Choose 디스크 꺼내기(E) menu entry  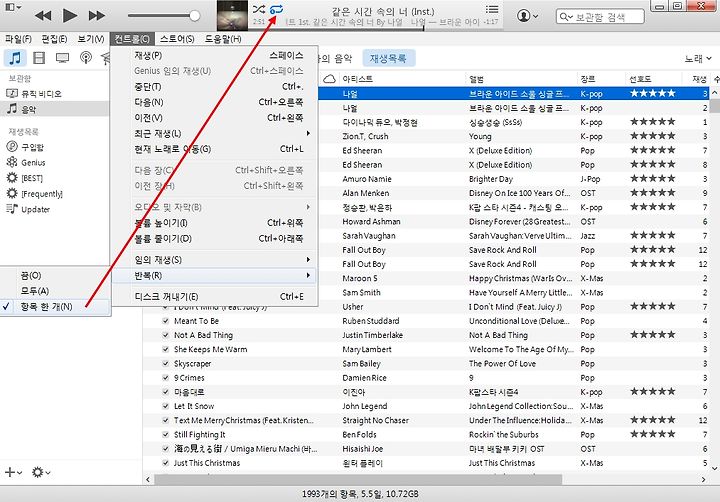click(x=214, y=297)
